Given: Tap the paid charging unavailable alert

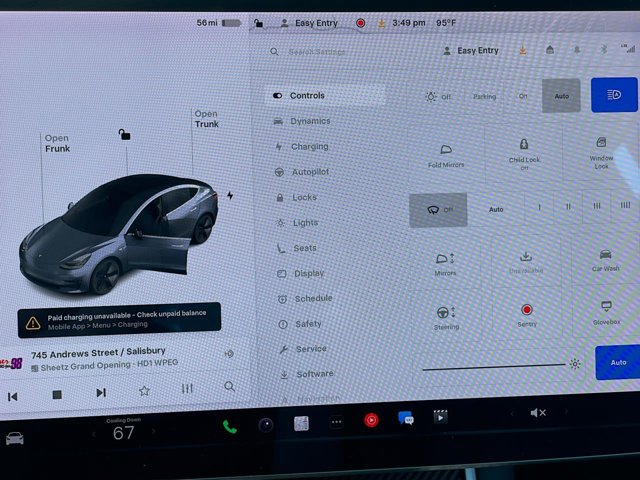Looking at the screenshot, I should (x=119, y=320).
